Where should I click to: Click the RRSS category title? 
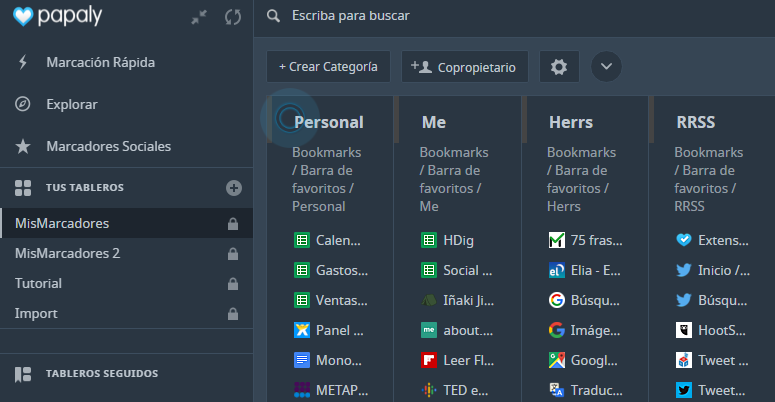[695, 122]
